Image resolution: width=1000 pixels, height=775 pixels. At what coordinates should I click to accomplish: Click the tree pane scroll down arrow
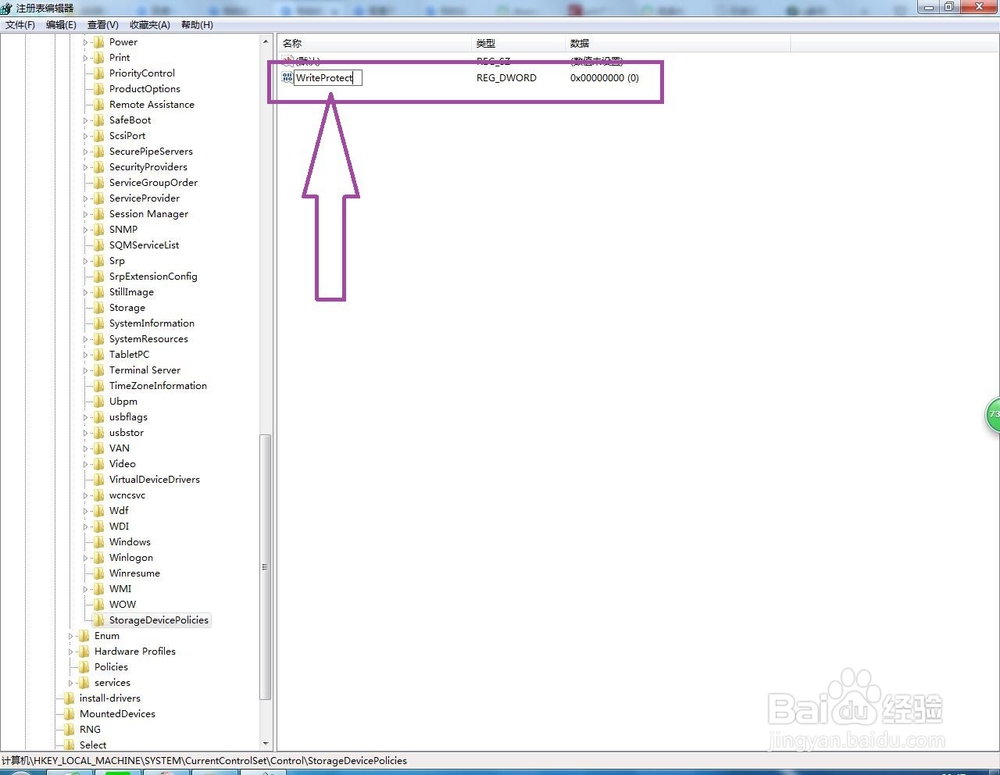(265, 744)
